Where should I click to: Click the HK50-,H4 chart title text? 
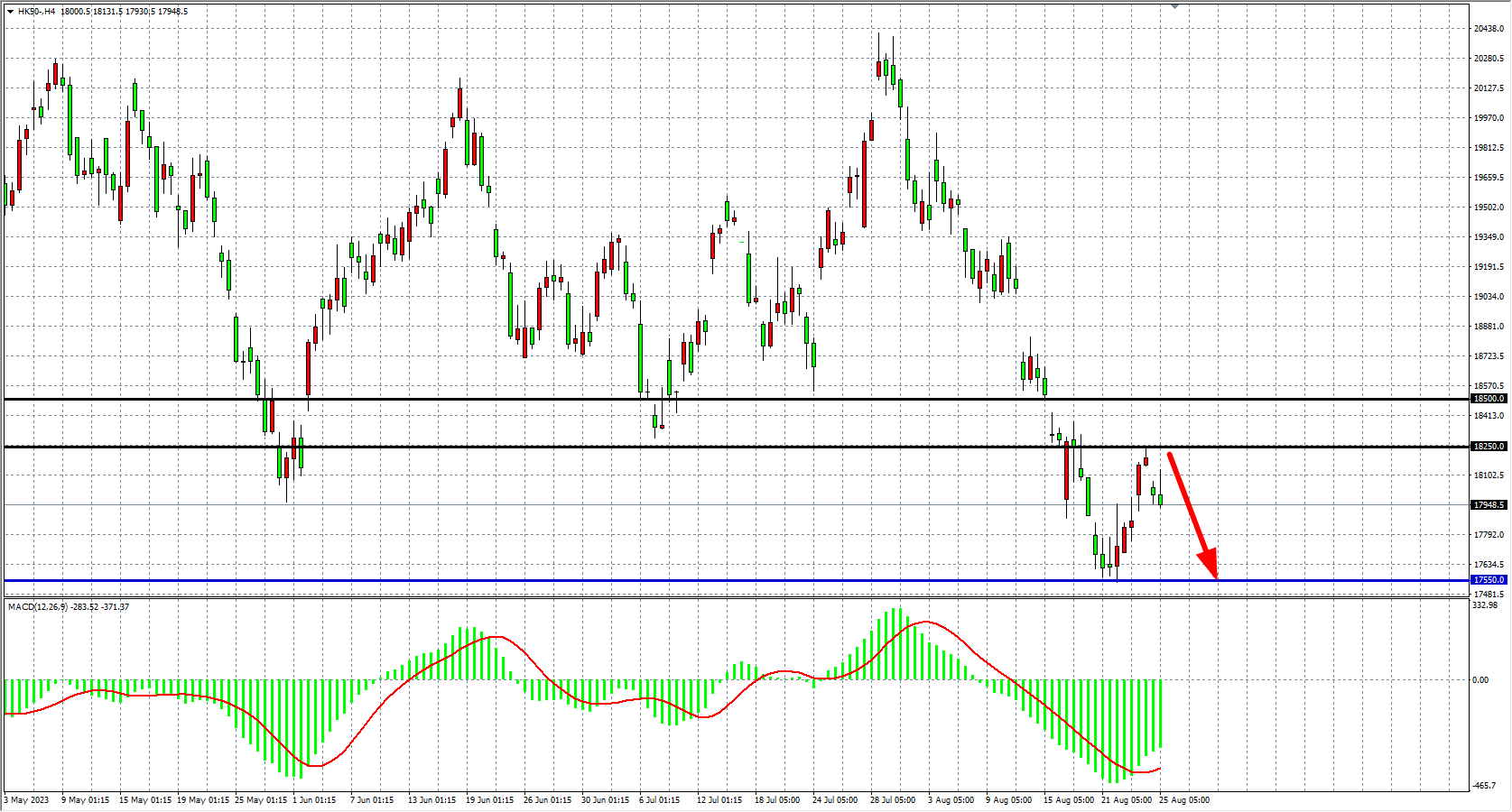coord(36,12)
